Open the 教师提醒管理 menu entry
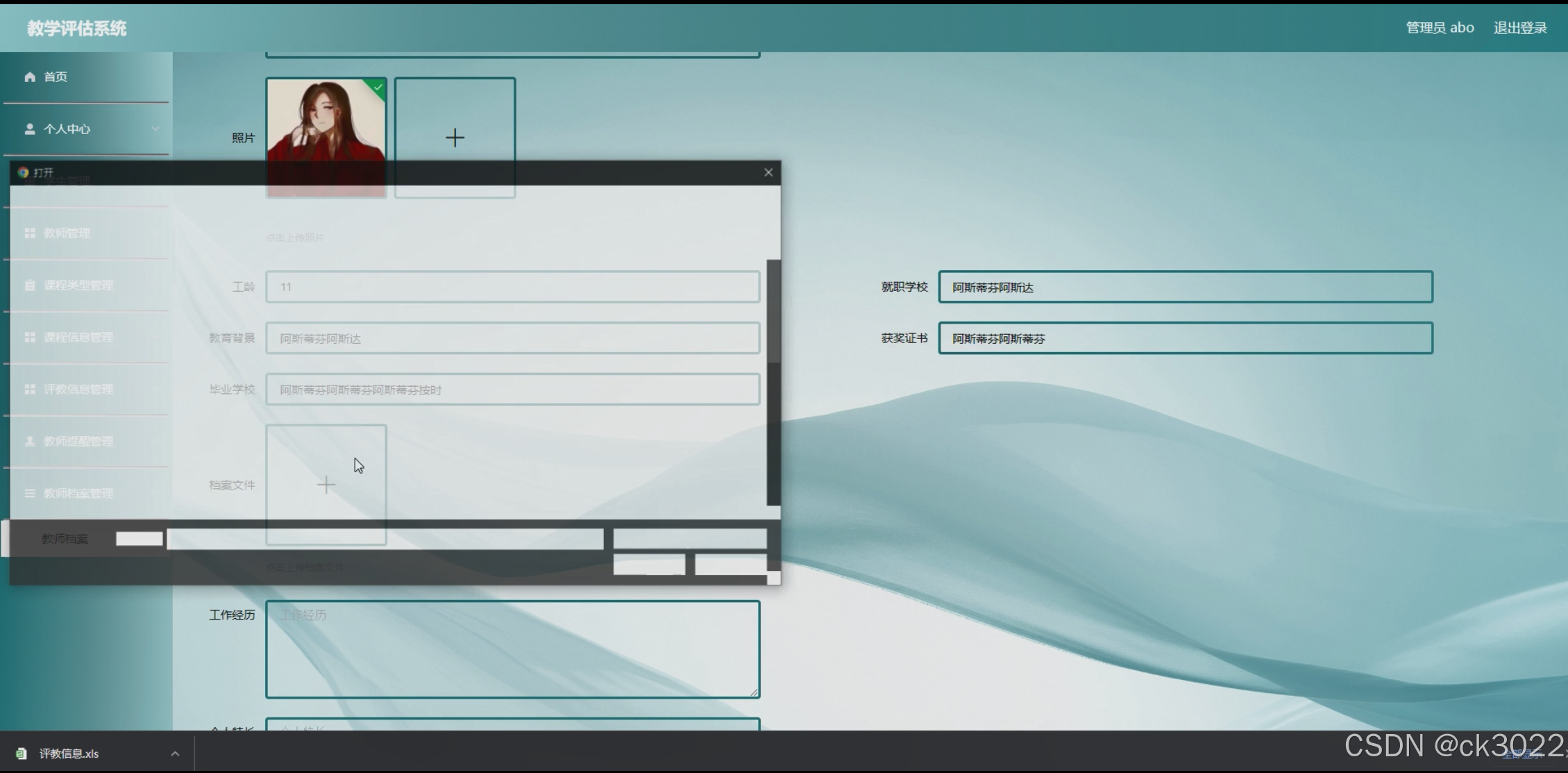 click(78, 442)
